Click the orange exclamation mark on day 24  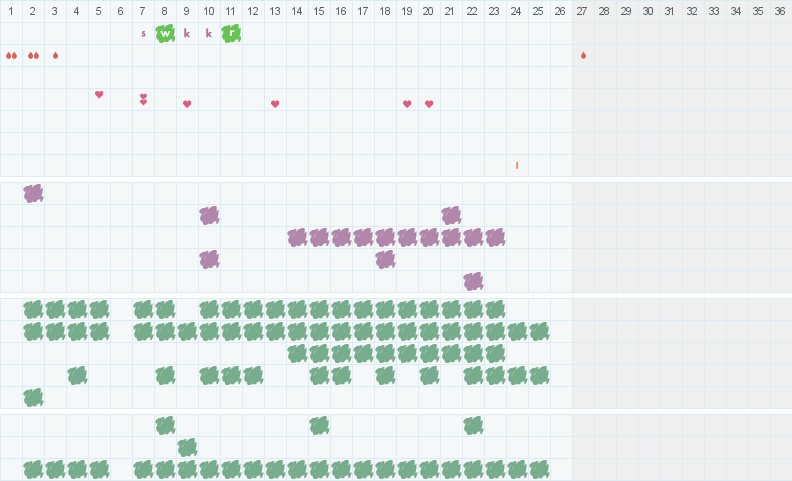(x=517, y=165)
